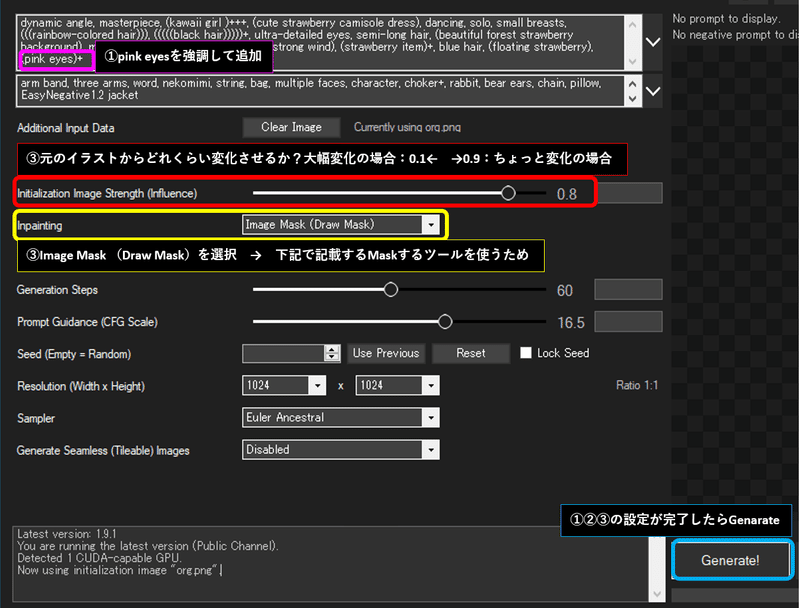Click the 'Additional Input Data' label
This screenshot has width=800, height=608.
pos(66,128)
